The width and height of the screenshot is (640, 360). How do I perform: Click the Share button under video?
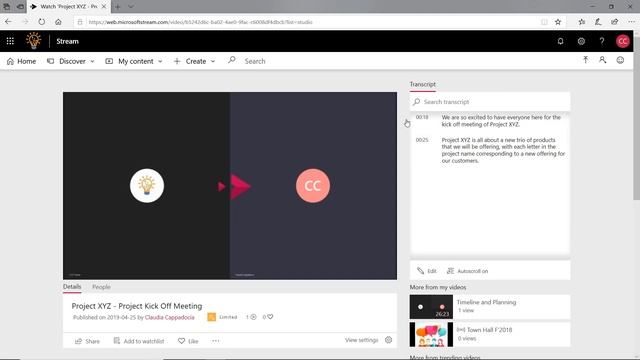87,341
